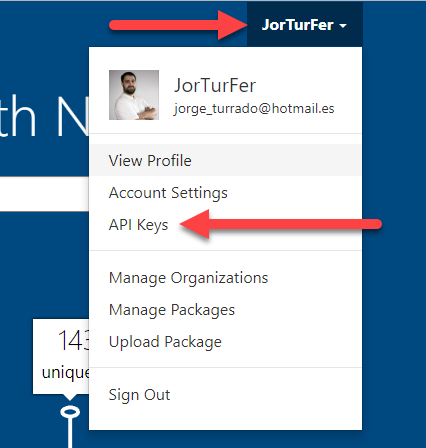Choose Manage Organizations
The width and height of the screenshot is (426, 448).
click(226, 278)
